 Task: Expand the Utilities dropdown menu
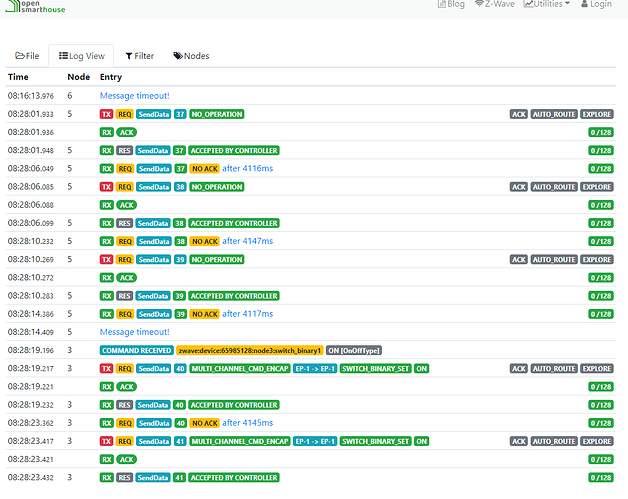[546, 4]
